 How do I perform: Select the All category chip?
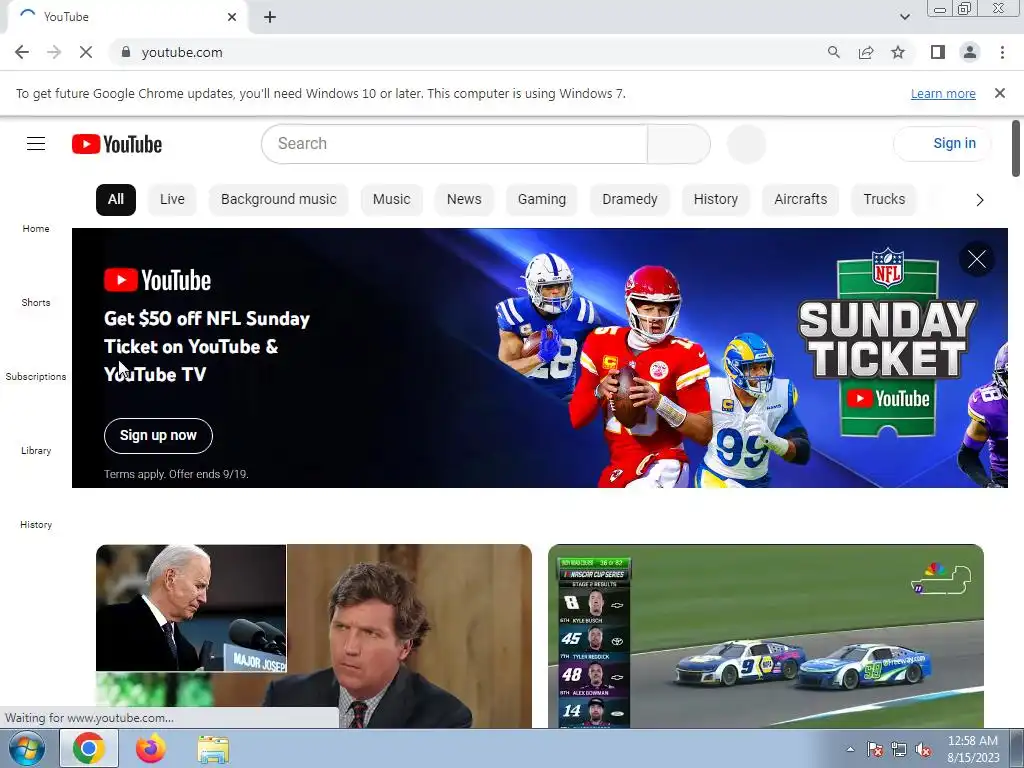pos(116,200)
